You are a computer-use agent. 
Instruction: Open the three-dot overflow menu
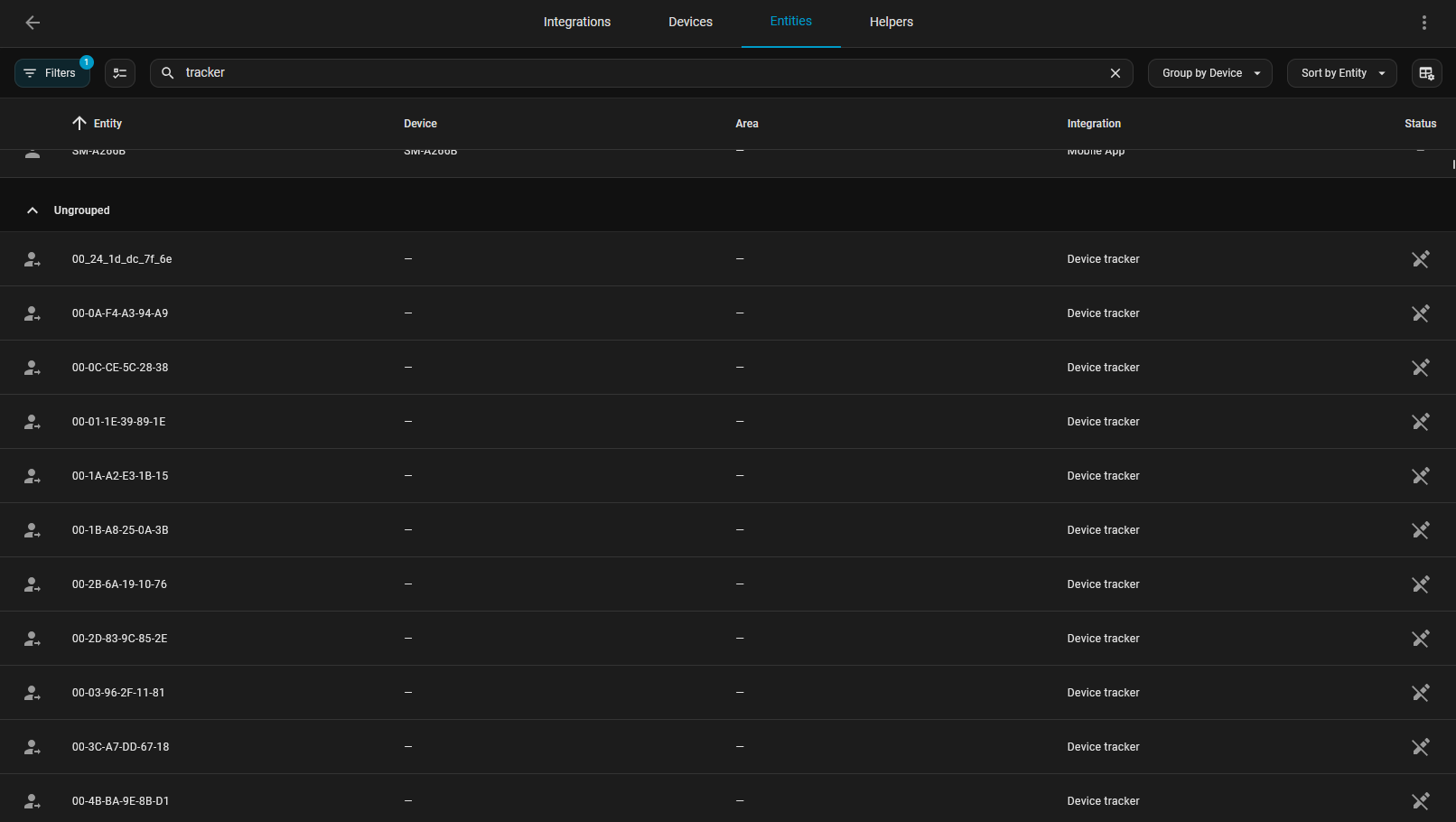tap(1423, 23)
